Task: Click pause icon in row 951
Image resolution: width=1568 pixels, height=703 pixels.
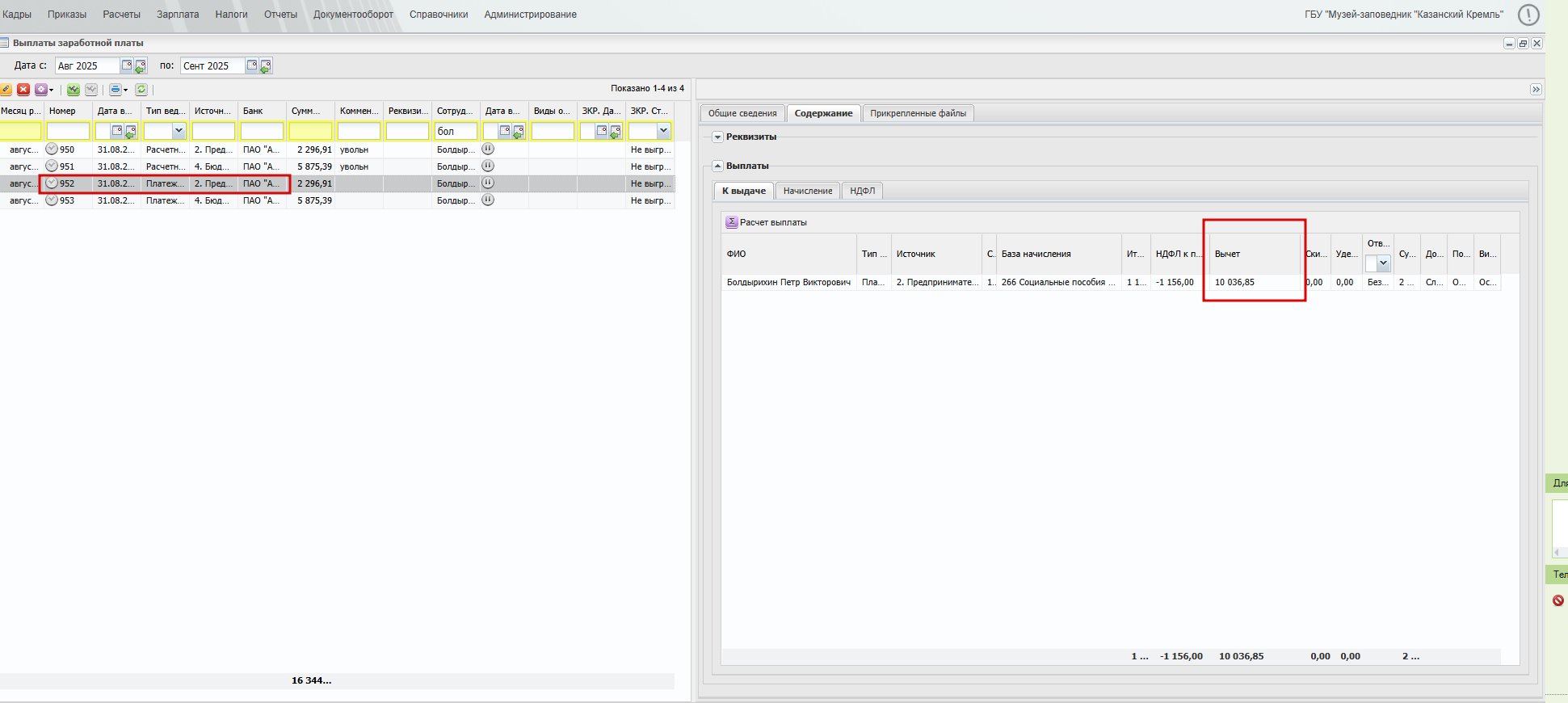Action: (488, 166)
